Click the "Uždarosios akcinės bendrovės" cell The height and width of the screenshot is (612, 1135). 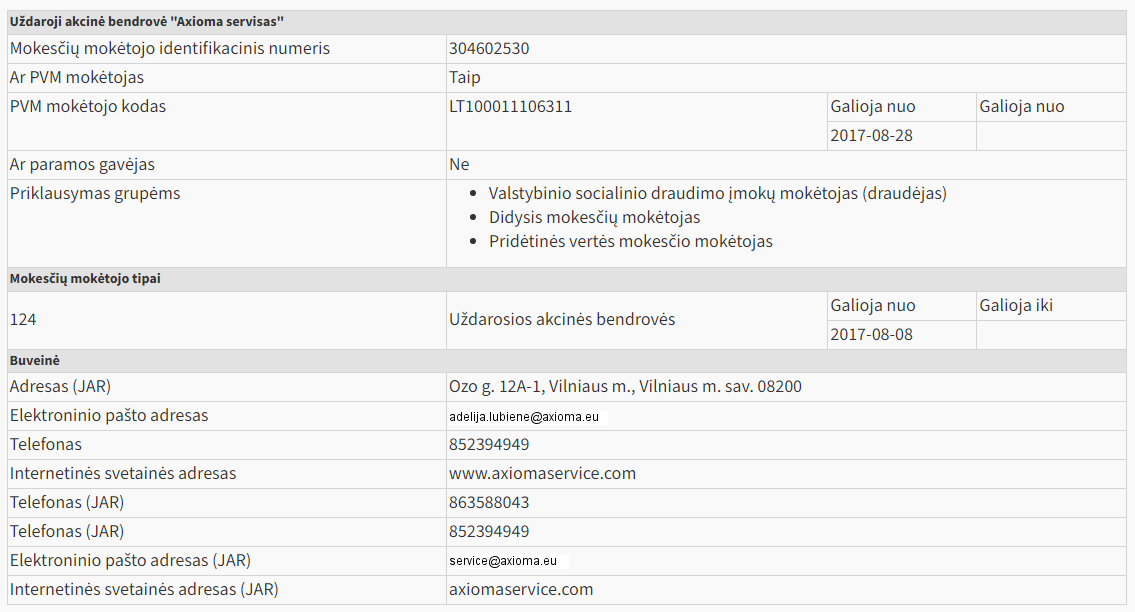(562, 320)
